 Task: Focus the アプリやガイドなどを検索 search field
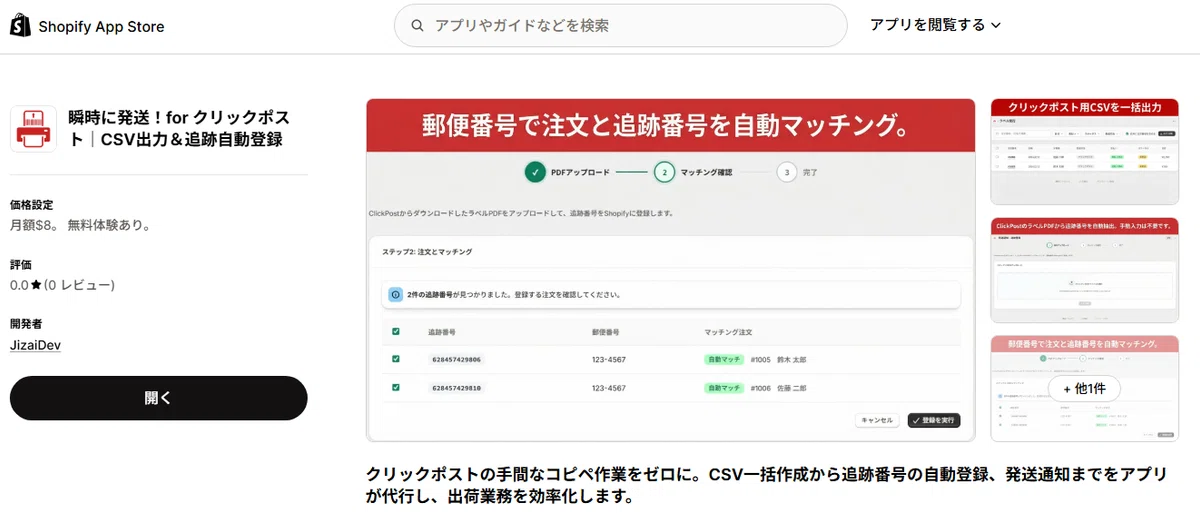click(x=621, y=25)
